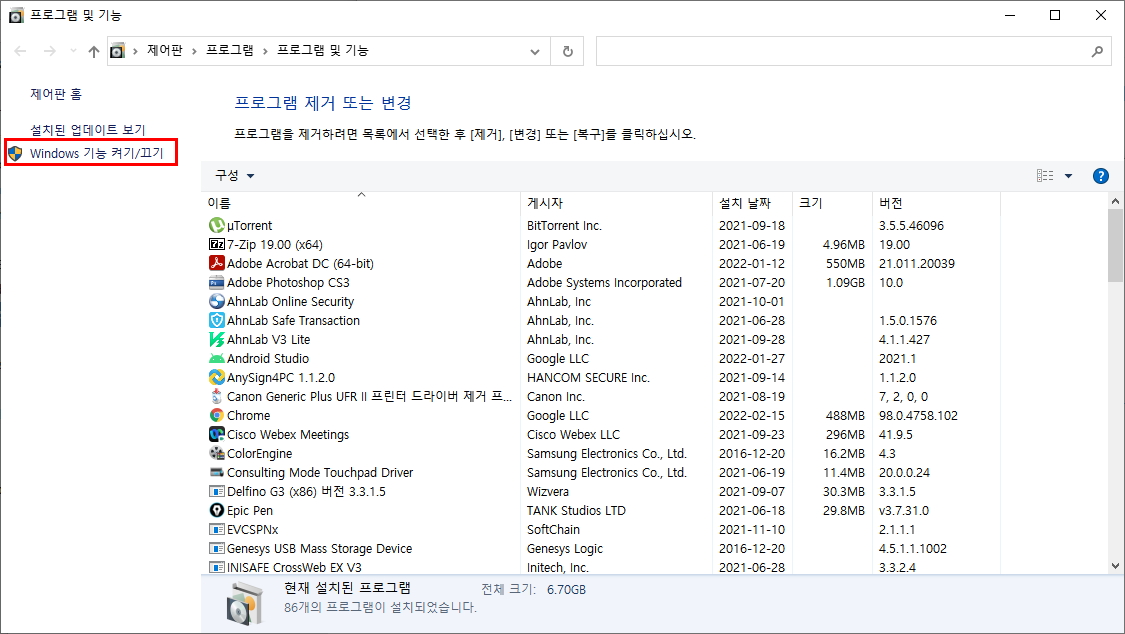The width and height of the screenshot is (1125, 634).
Task: Click the installed programs icon in details pane
Action: [245, 603]
